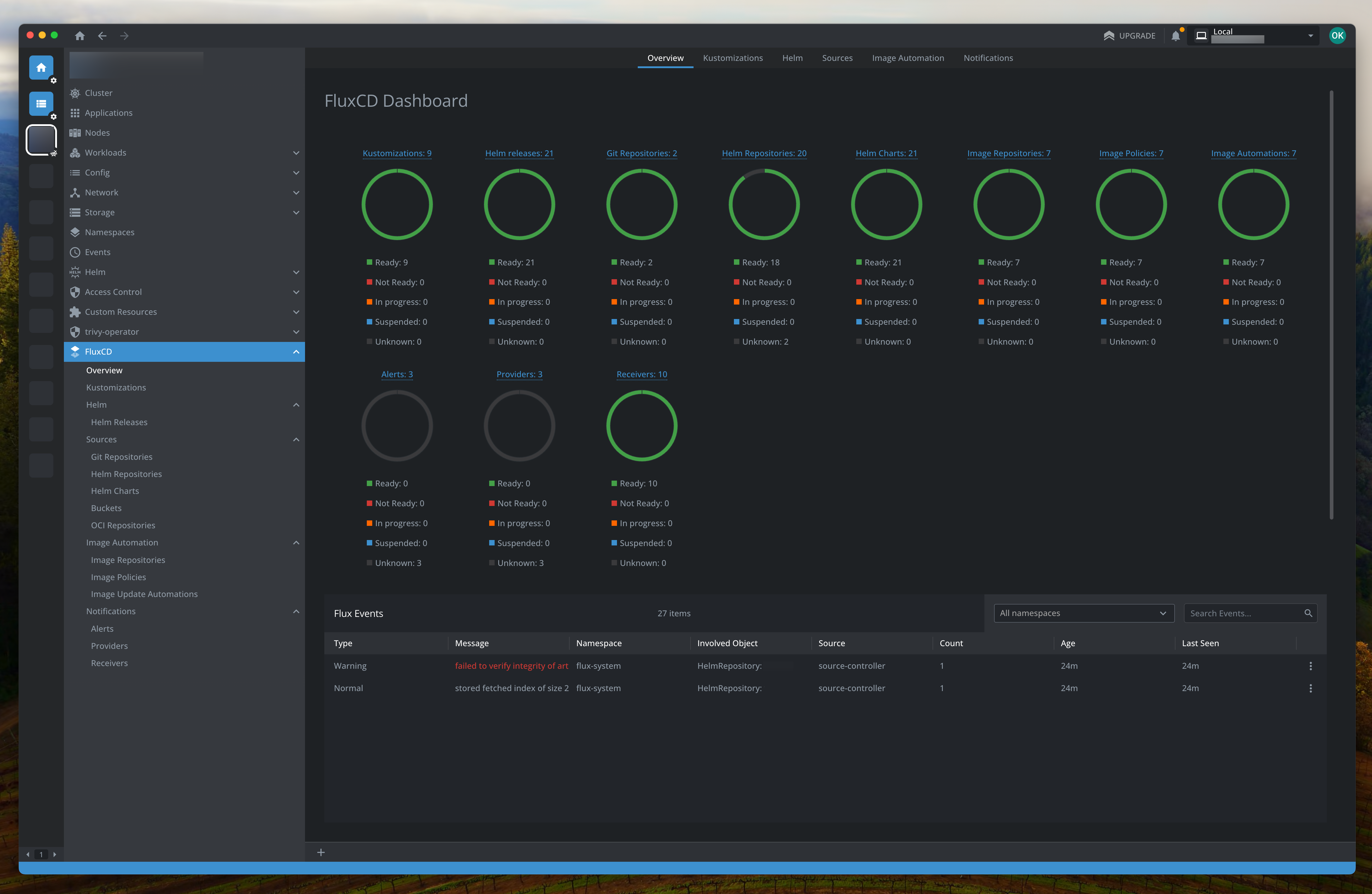Collapse the FluxCD sidebar section
Image resolution: width=1372 pixels, height=894 pixels.
[x=296, y=352]
